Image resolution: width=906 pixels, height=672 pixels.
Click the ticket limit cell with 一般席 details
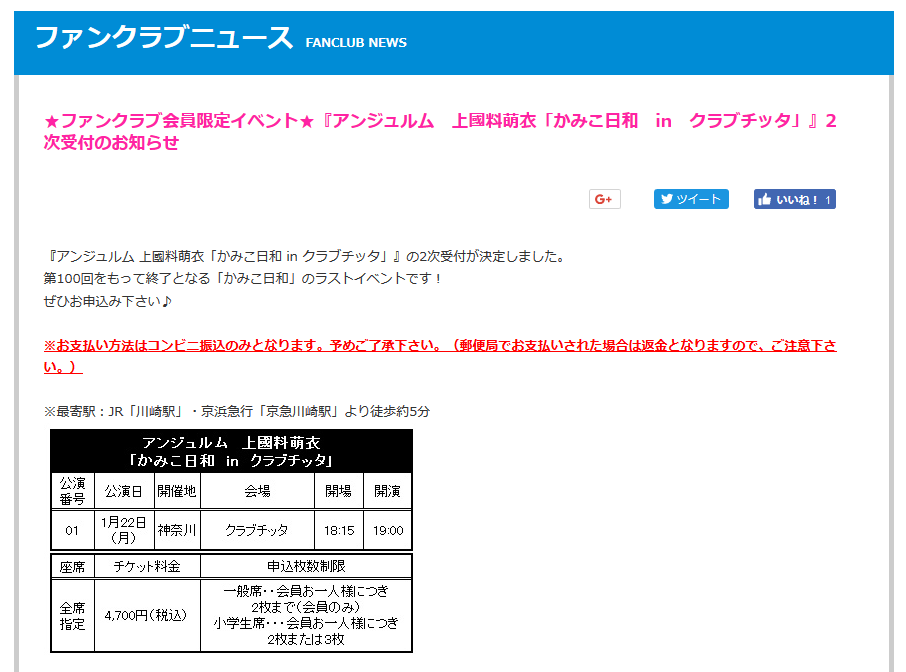pyautogui.click(x=306, y=616)
